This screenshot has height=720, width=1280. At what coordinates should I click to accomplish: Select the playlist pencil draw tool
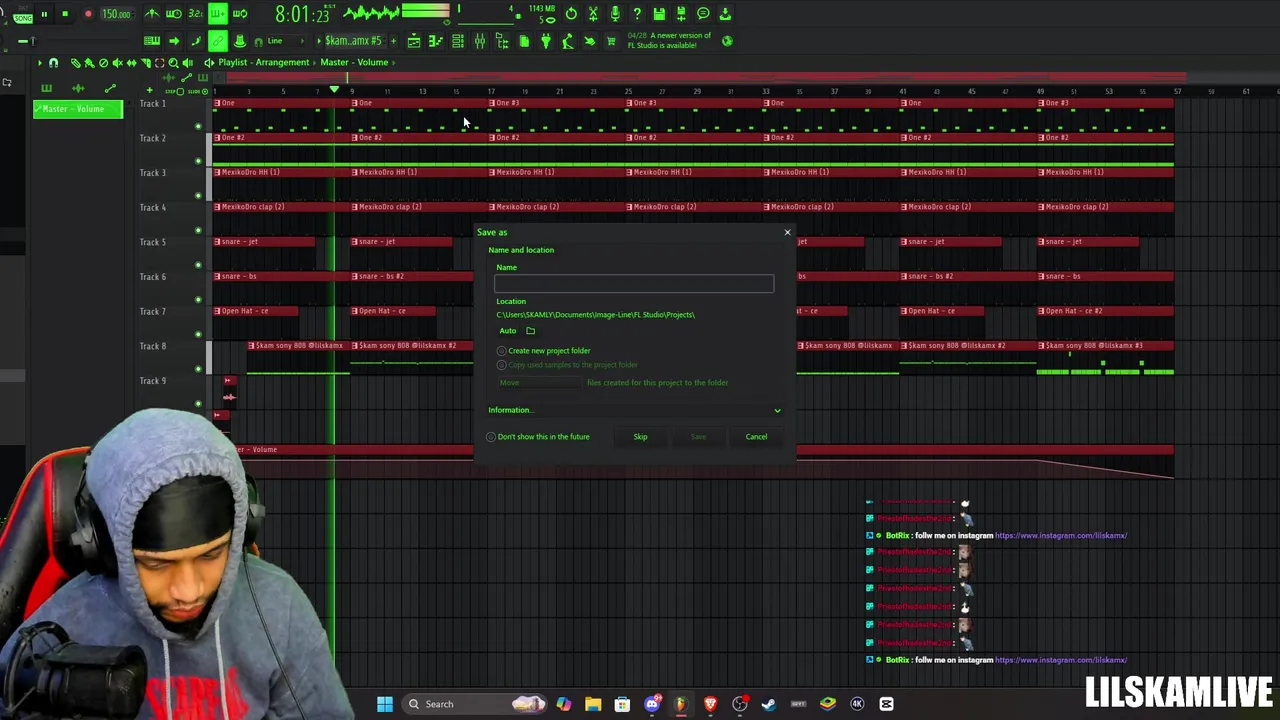[75, 62]
